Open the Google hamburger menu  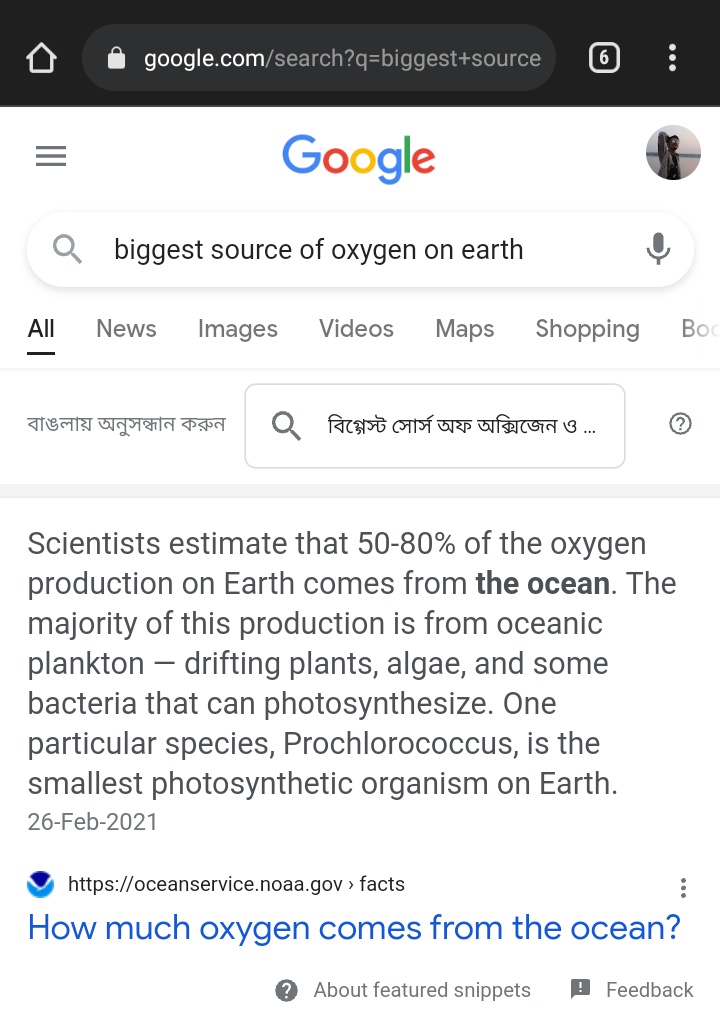[x=51, y=157]
